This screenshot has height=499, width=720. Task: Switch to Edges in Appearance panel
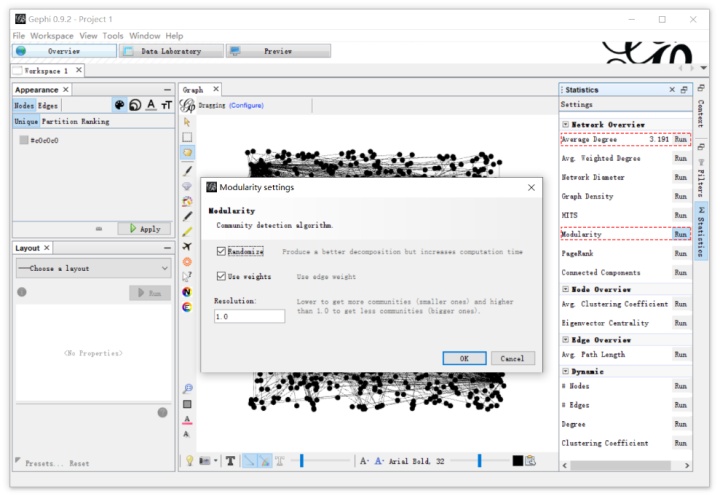[48, 106]
